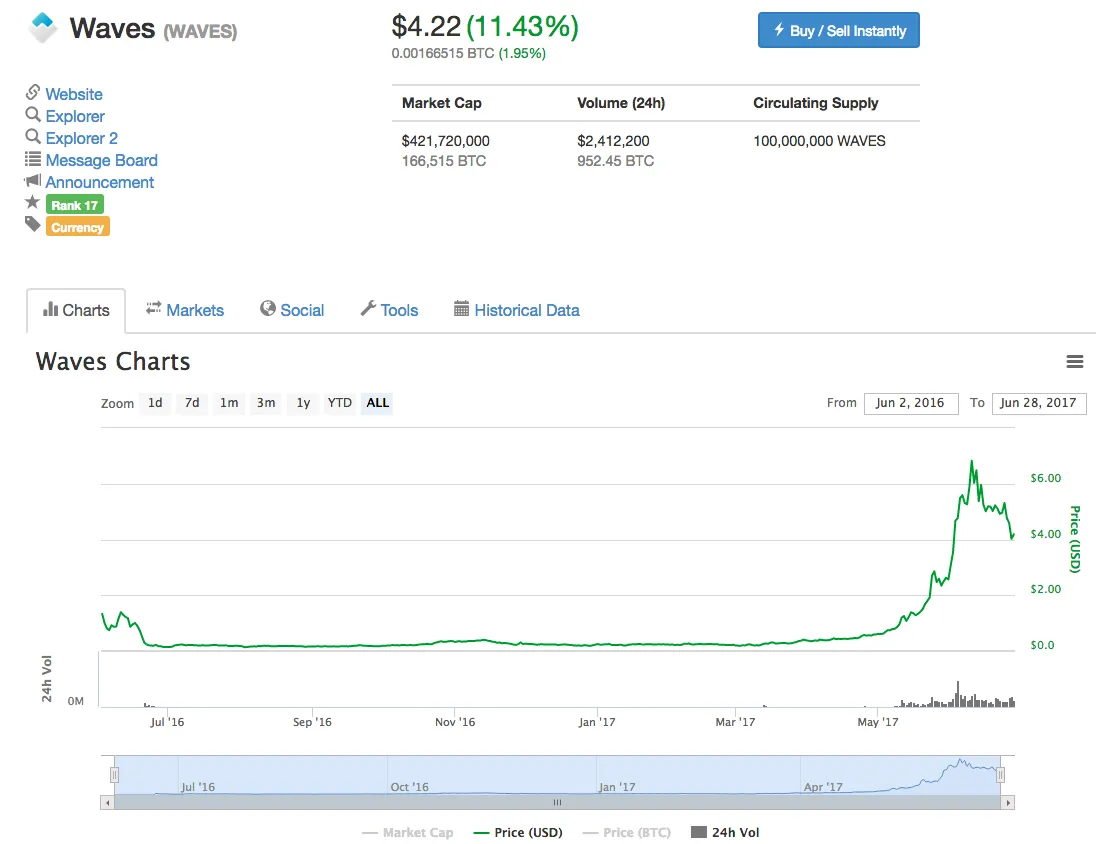Set chart zoom to 1d
This screenshot has width=1118, height=844.
tap(155, 403)
